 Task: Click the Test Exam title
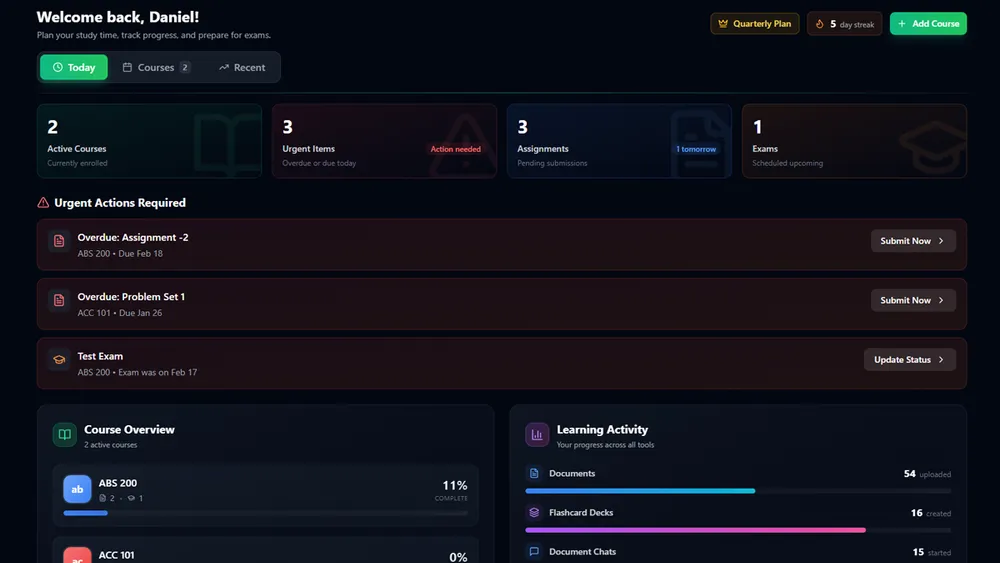(x=100, y=356)
